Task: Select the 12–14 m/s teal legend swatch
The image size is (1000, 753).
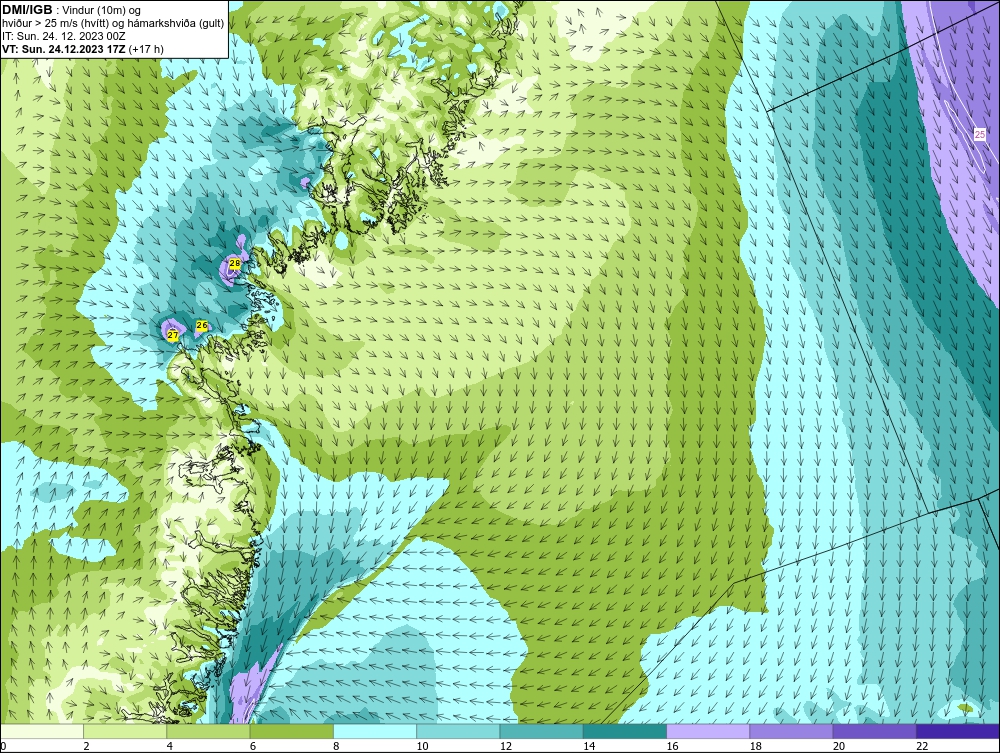Action: 541,731
